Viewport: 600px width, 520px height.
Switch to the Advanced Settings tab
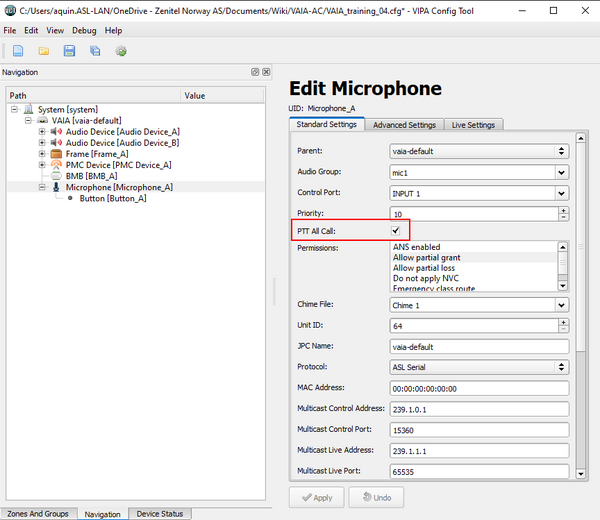coord(404,125)
